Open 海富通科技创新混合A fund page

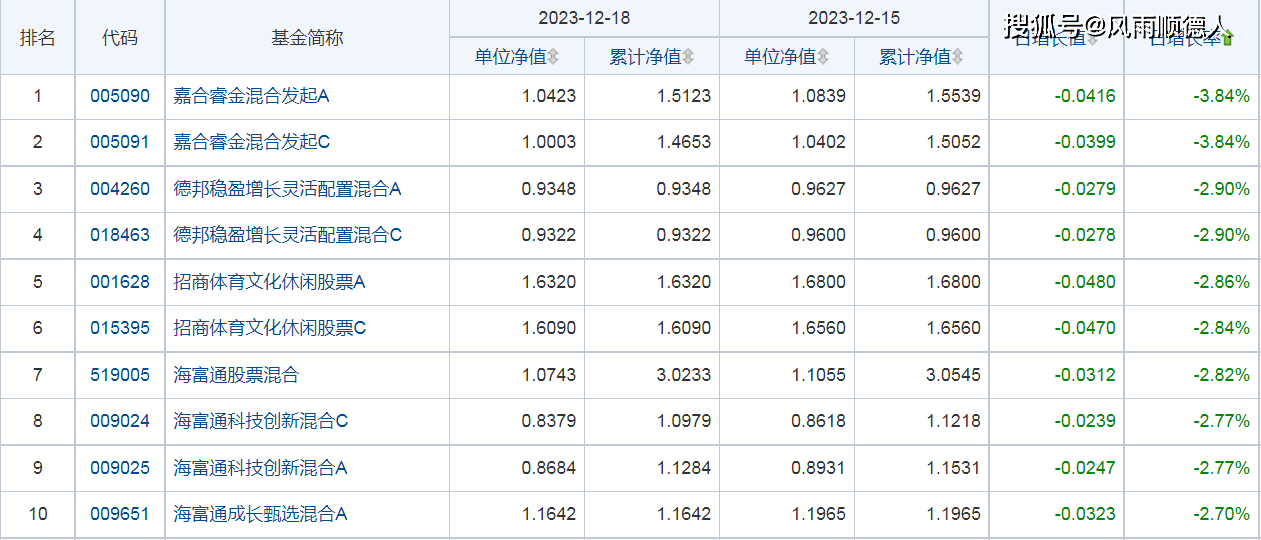point(261,468)
